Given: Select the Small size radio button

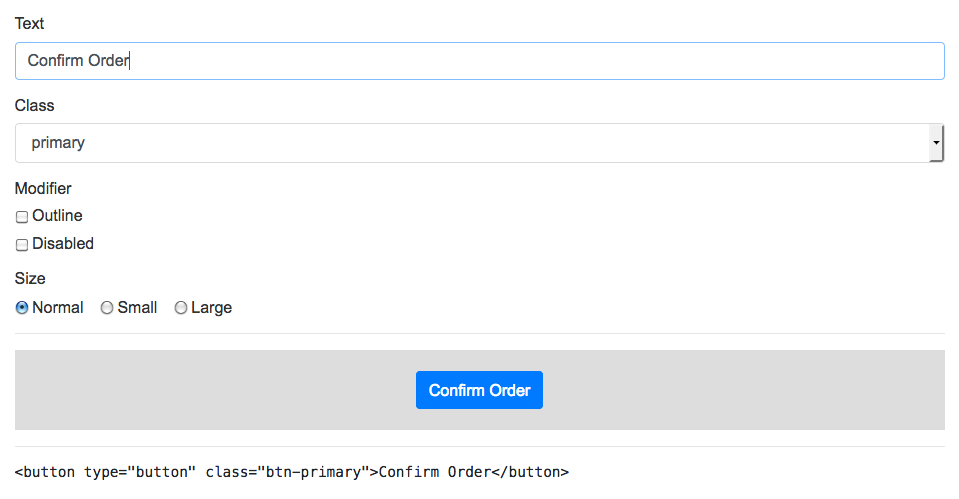Looking at the screenshot, I should [x=107, y=308].
